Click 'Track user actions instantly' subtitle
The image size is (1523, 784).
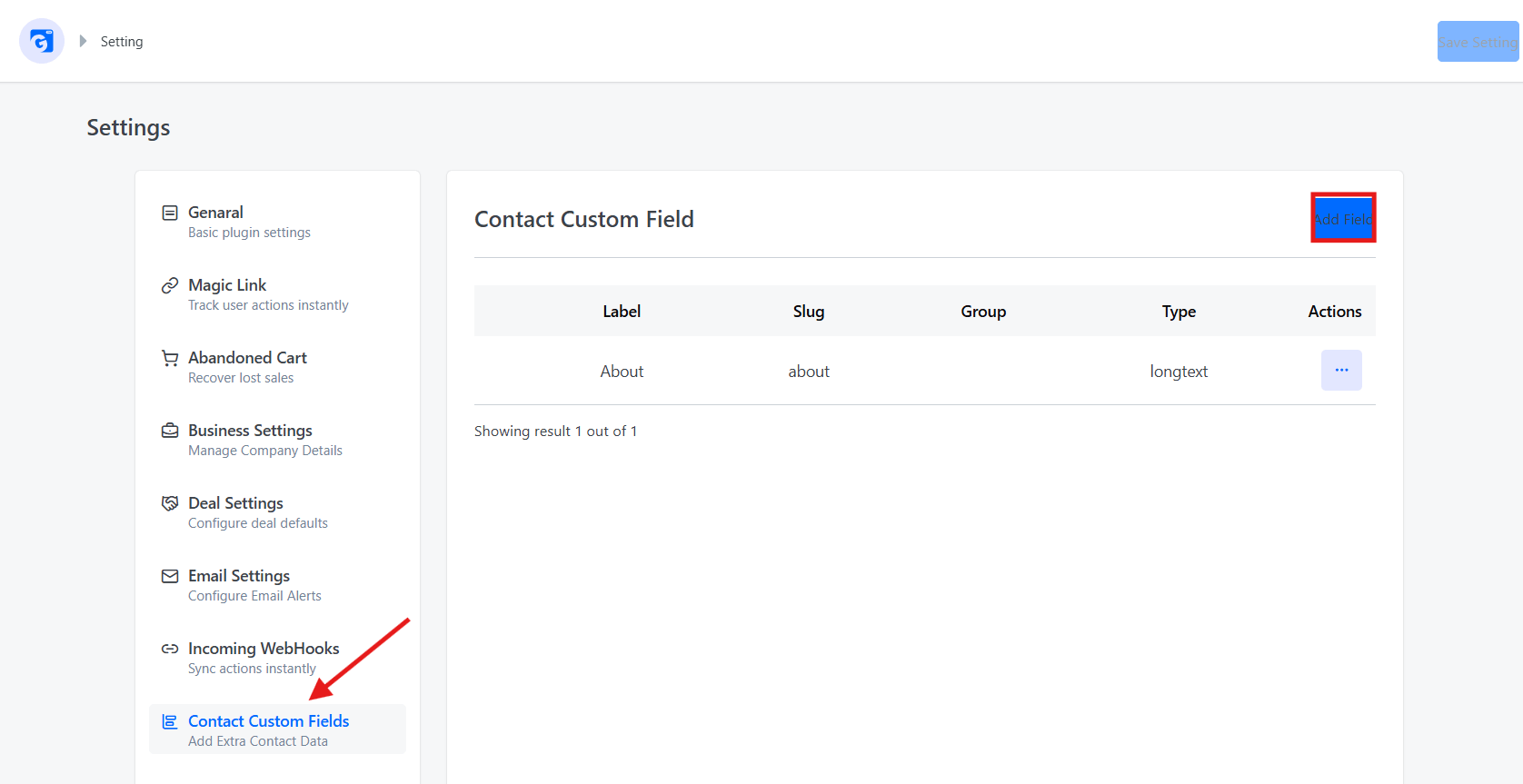268,305
